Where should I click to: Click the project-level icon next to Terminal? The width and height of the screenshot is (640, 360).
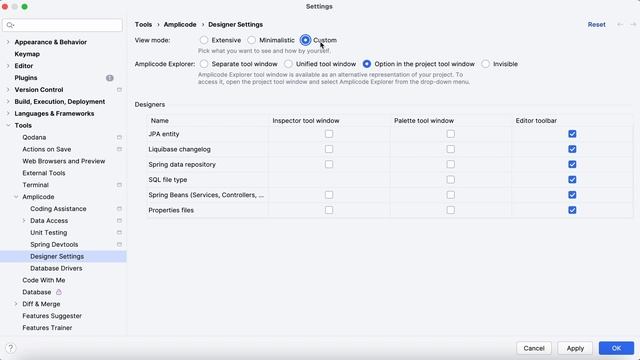pyautogui.click(x=119, y=185)
